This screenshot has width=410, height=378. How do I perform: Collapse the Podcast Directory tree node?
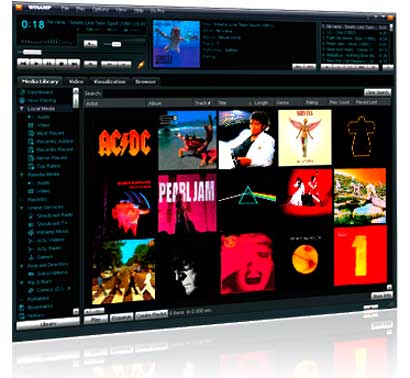[22, 266]
